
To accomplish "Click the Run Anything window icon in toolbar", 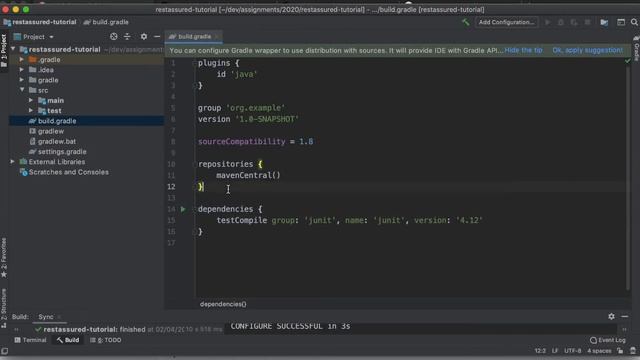I will (621, 22).
